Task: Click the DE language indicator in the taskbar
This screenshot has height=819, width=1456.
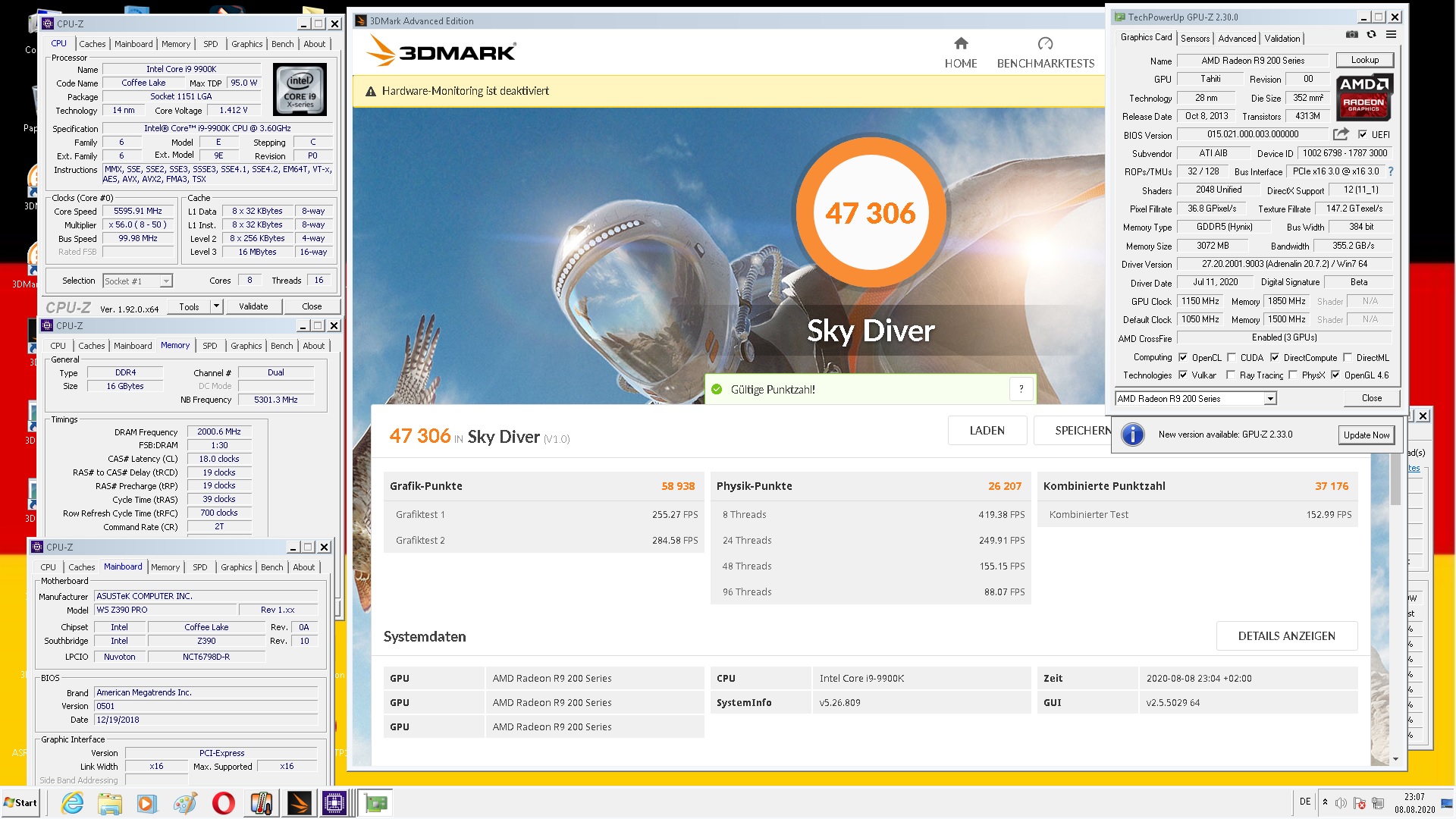Action: click(x=1304, y=802)
